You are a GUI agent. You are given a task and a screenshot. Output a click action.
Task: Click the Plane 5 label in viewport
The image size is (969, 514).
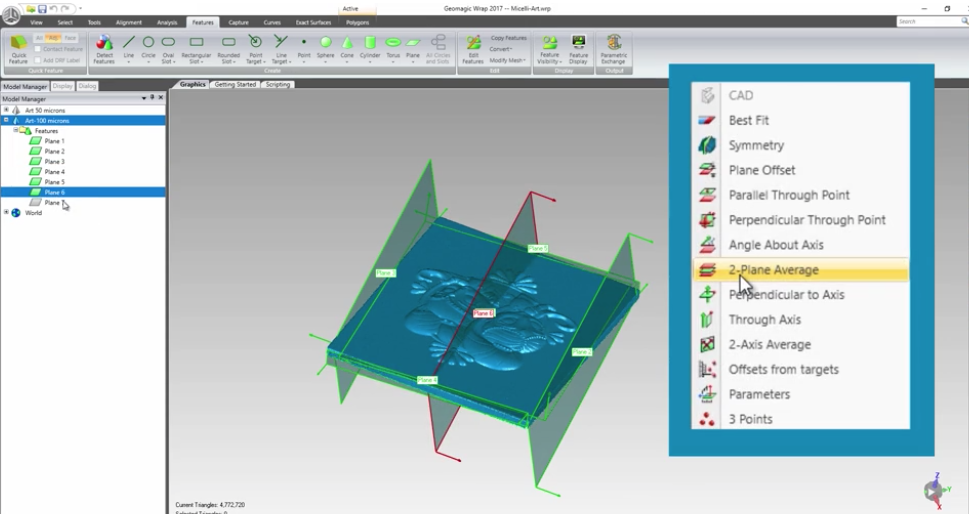pos(538,248)
